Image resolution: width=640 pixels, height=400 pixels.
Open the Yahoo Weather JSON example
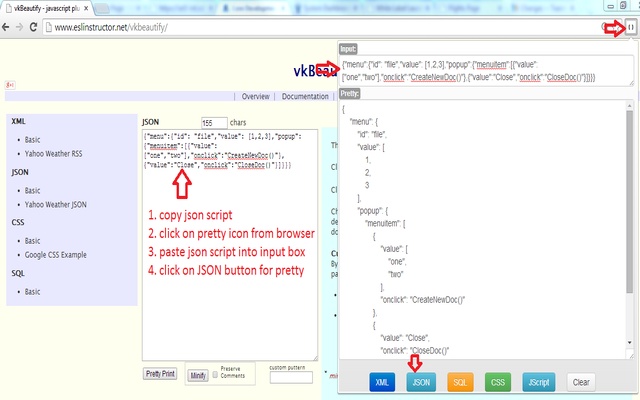pyautogui.click(x=56, y=204)
